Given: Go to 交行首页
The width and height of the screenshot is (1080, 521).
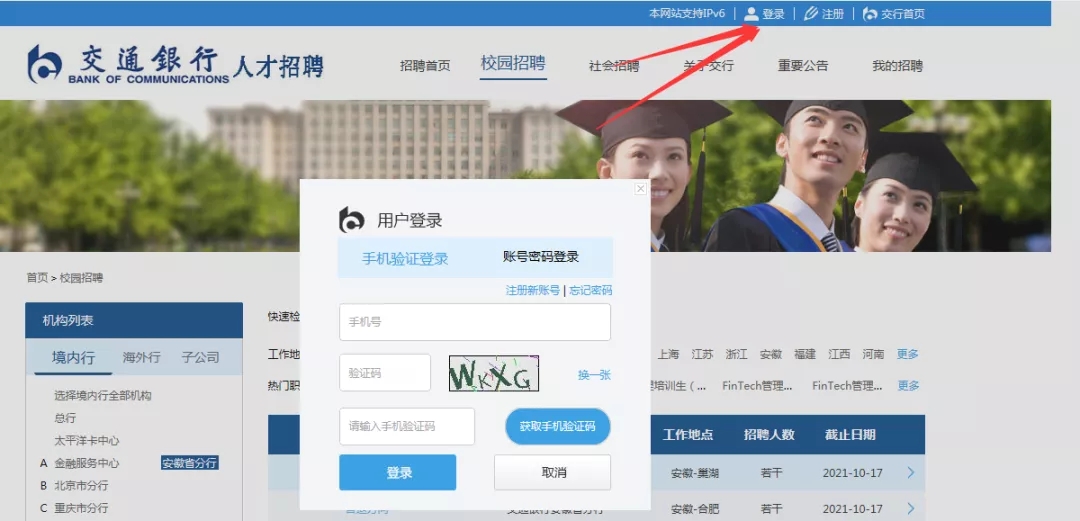Looking at the screenshot, I should (x=903, y=14).
